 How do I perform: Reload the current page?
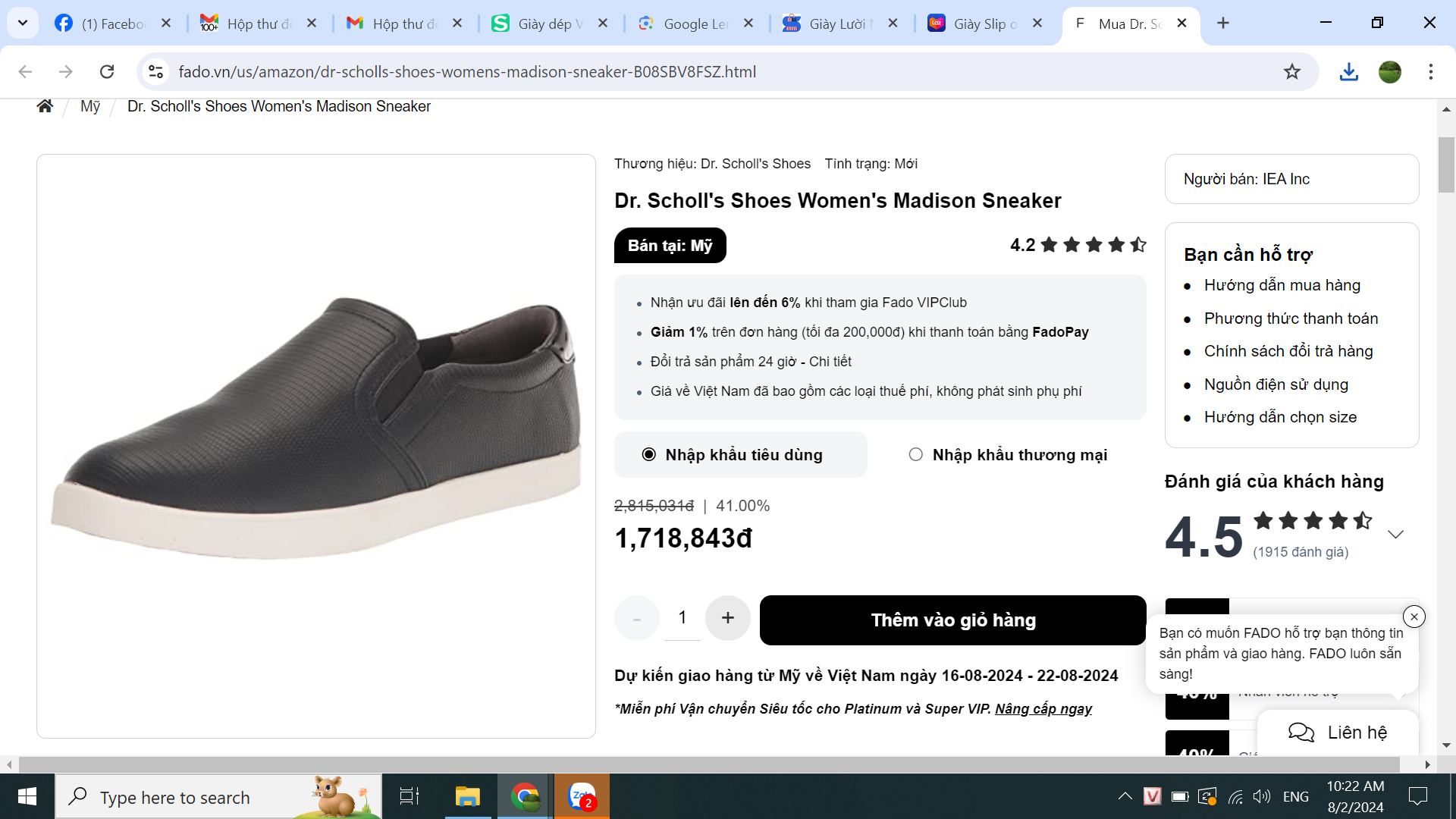(x=107, y=72)
